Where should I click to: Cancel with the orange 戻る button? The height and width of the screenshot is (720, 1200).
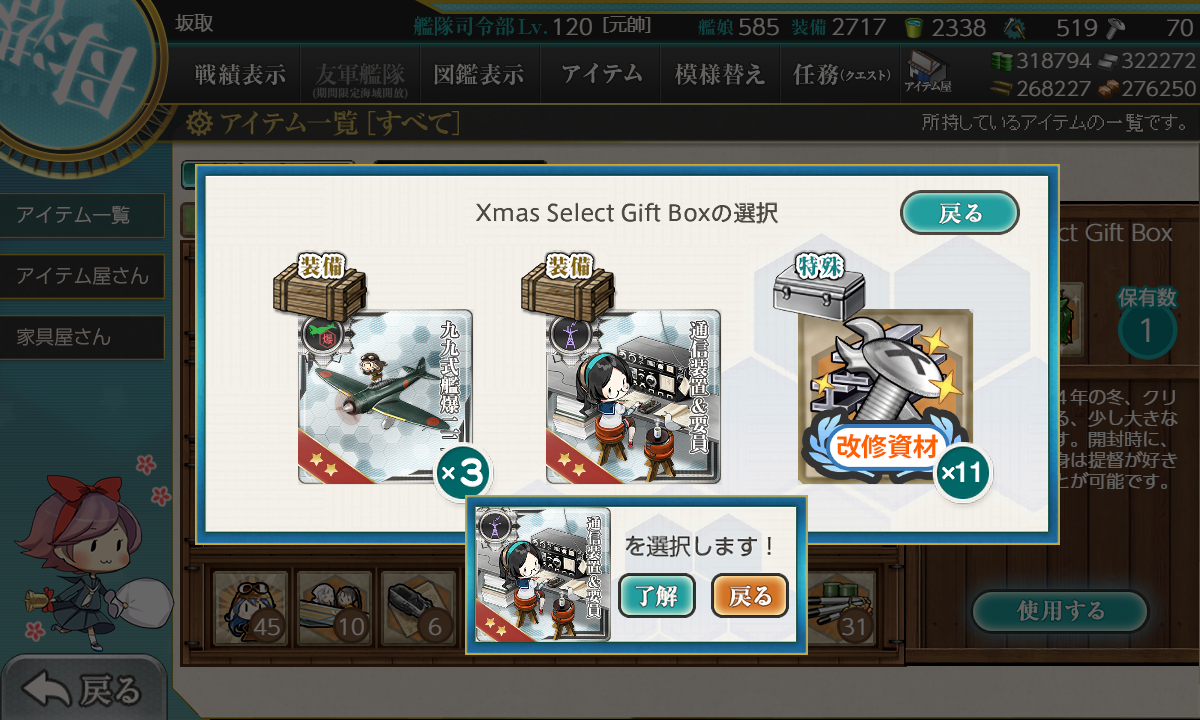(750, 597)
